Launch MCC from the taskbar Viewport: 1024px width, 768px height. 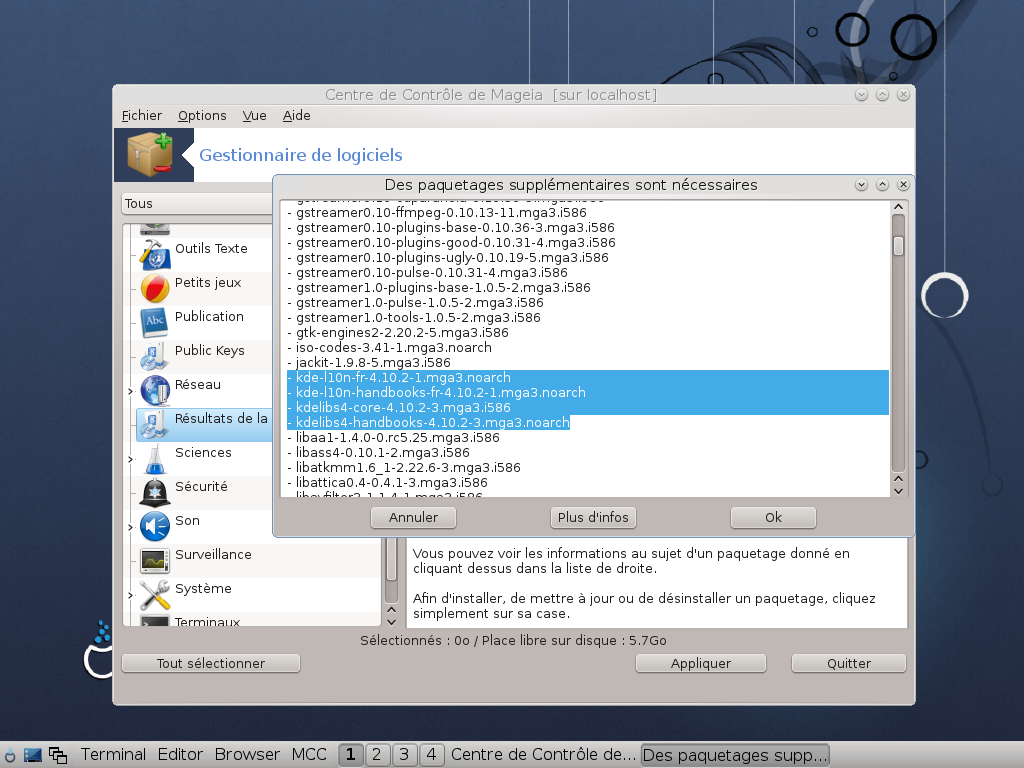click(309, 755)
